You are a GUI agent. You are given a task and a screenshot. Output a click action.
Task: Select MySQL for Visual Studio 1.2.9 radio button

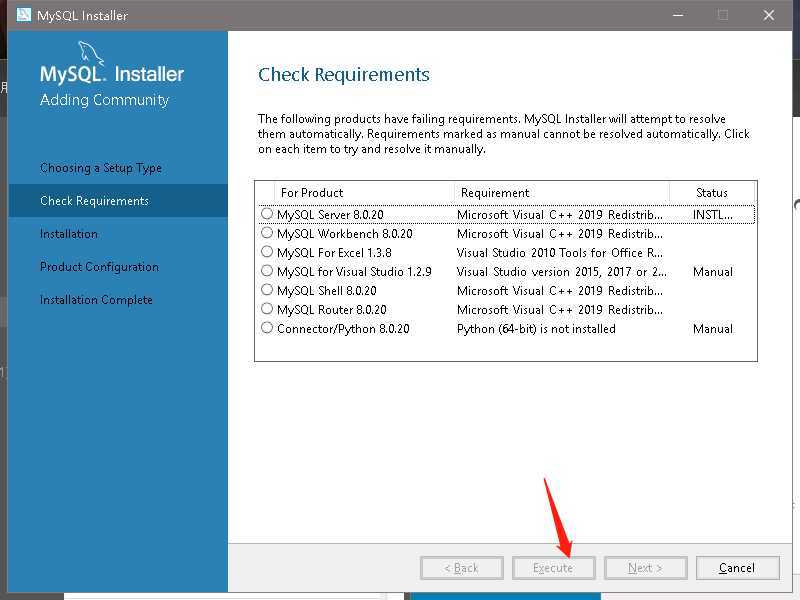267,270
